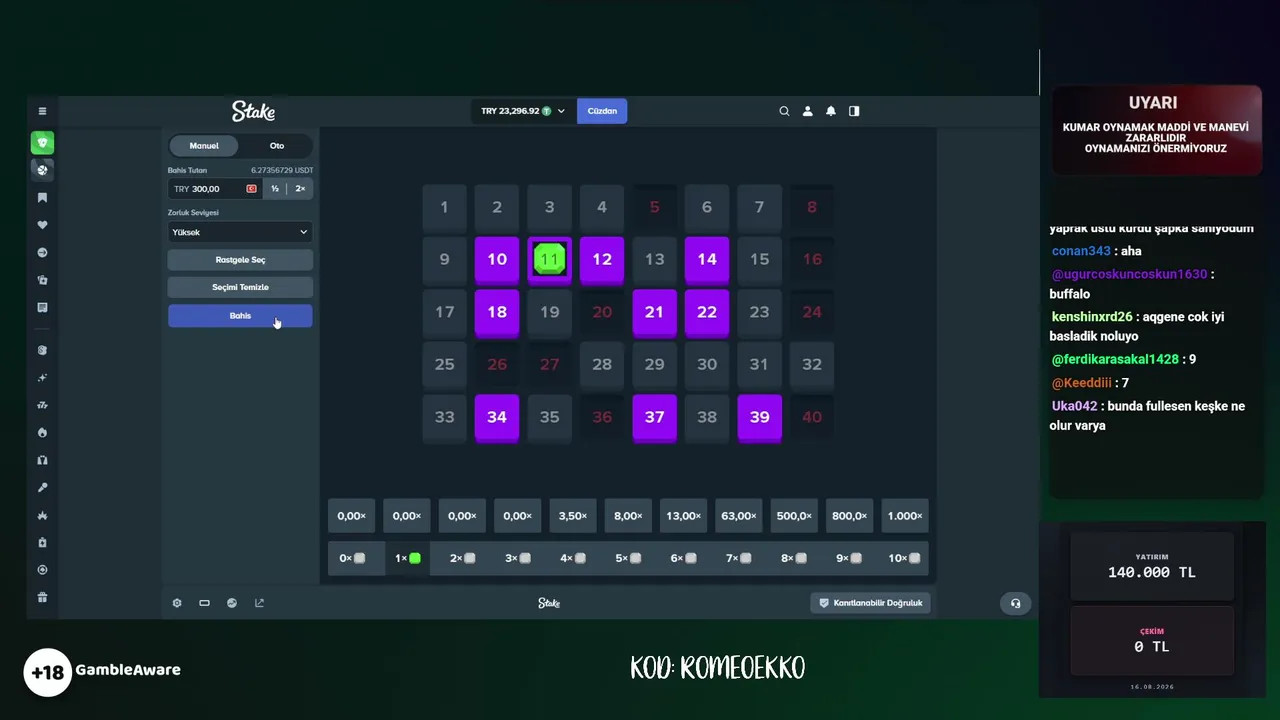Switch to Oto mode tab

click(x=277, y=146)
